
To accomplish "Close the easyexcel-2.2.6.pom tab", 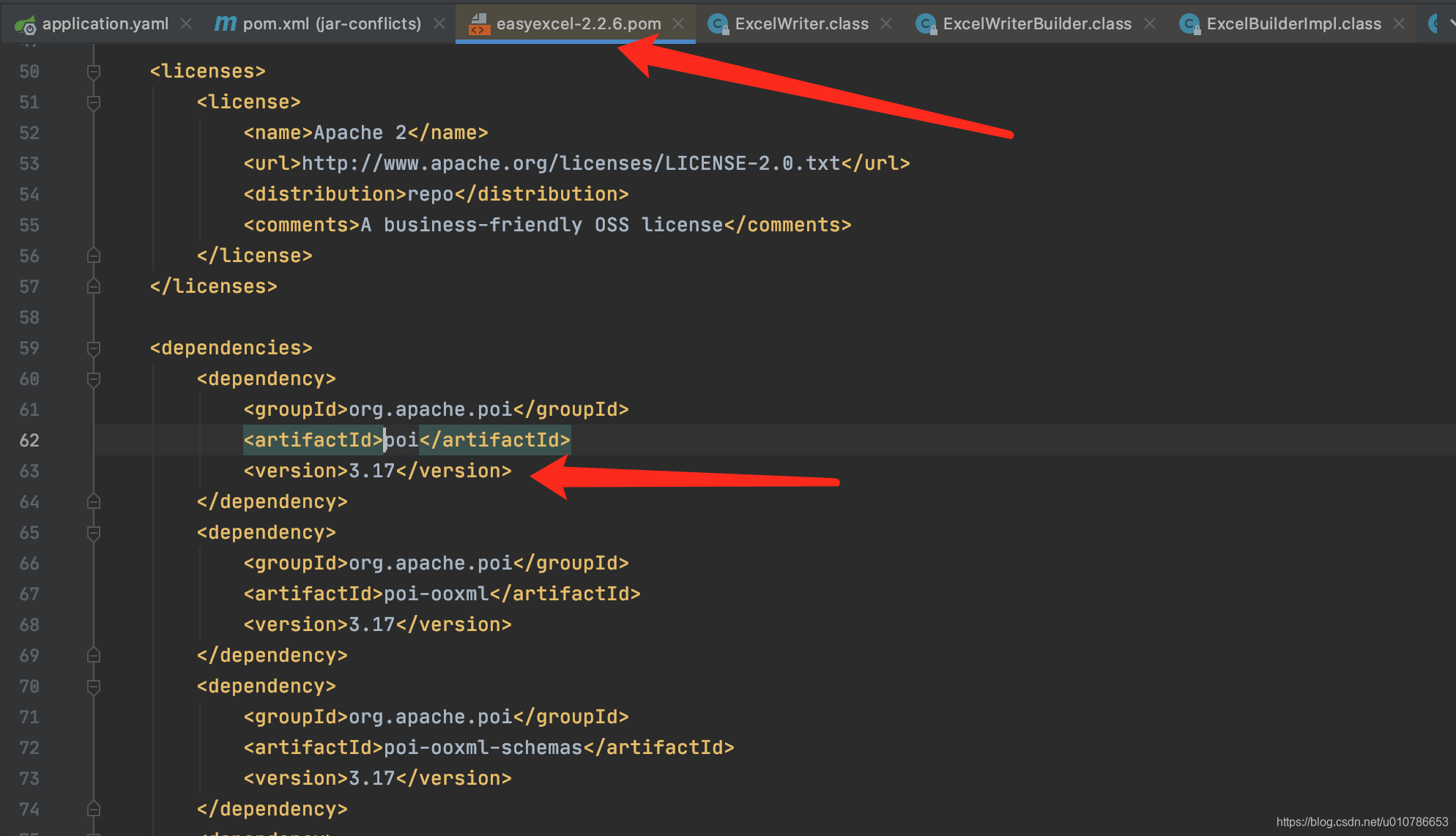I will (x=678, y=23).
